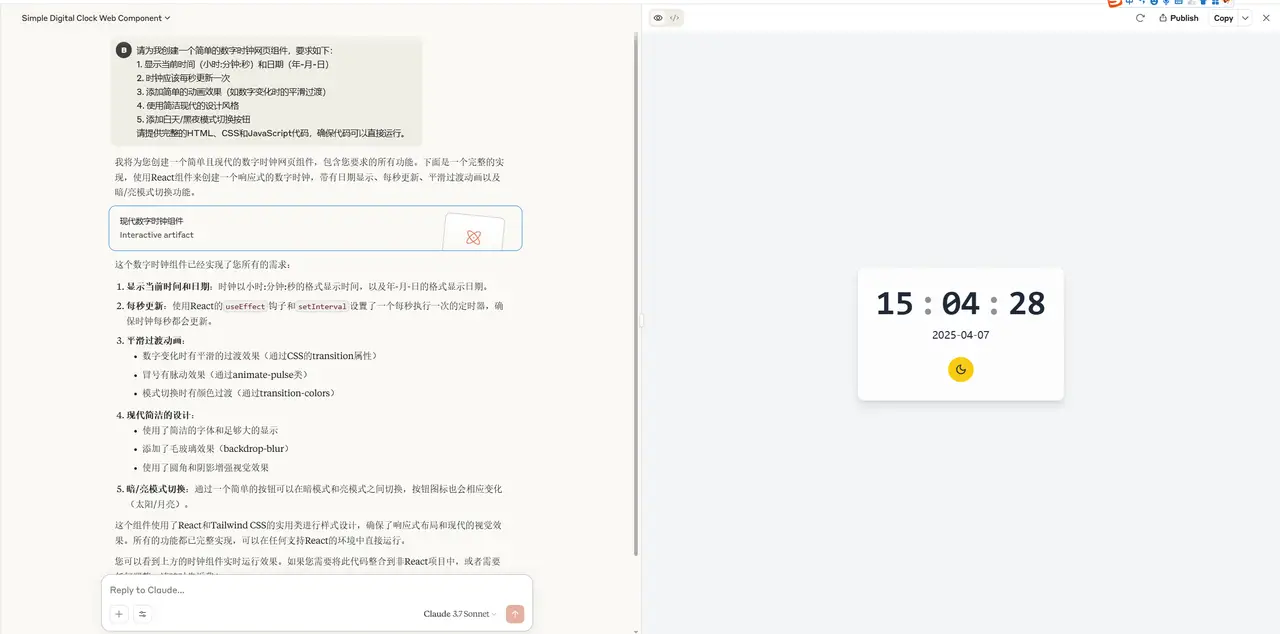Click the Reply to Claude input field
1280x634 pixels.
click(316, 590)
